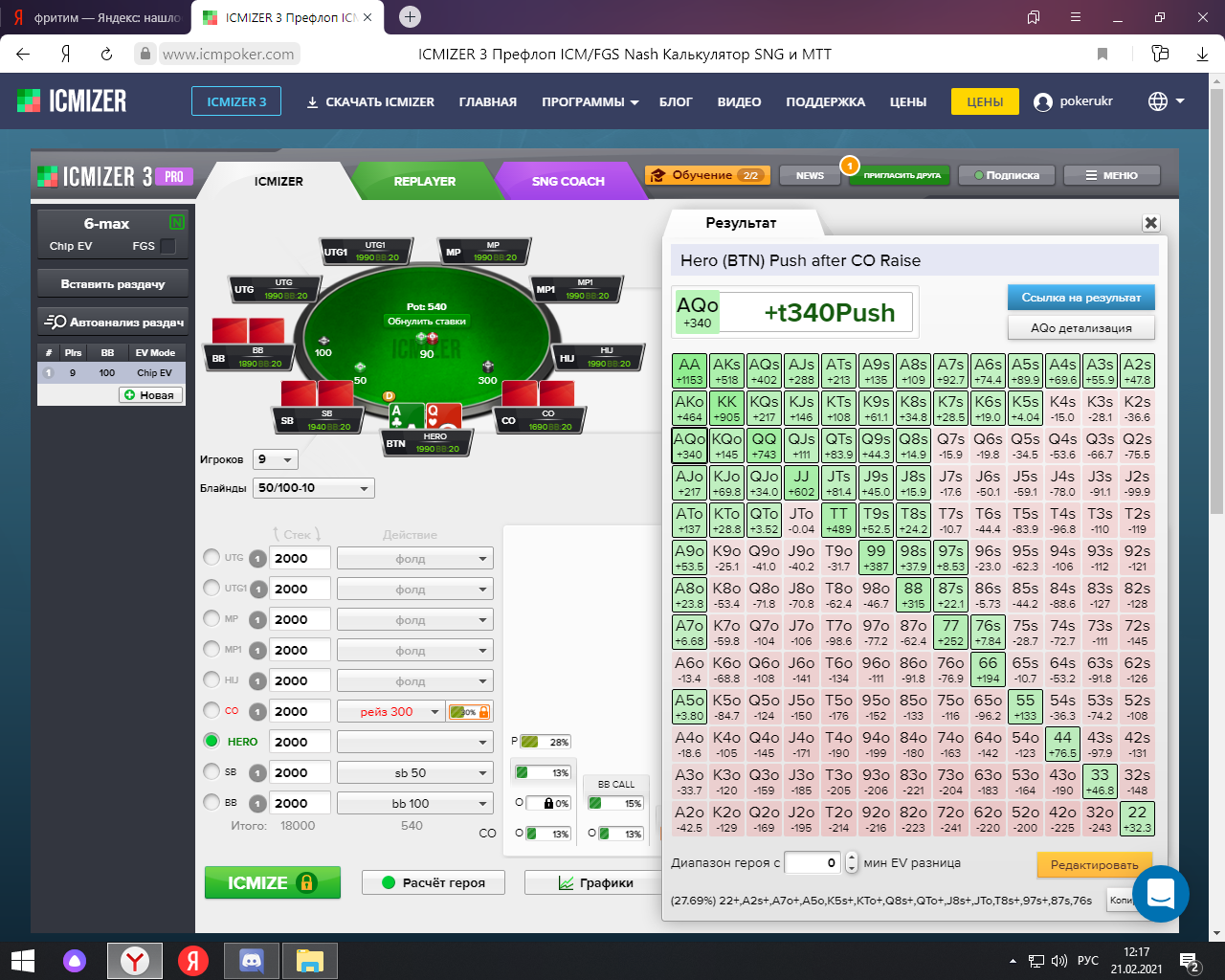Open the Блайнды 50/100-10 dropdown
The image size is (1225, 980).
[x=314, y=488]
